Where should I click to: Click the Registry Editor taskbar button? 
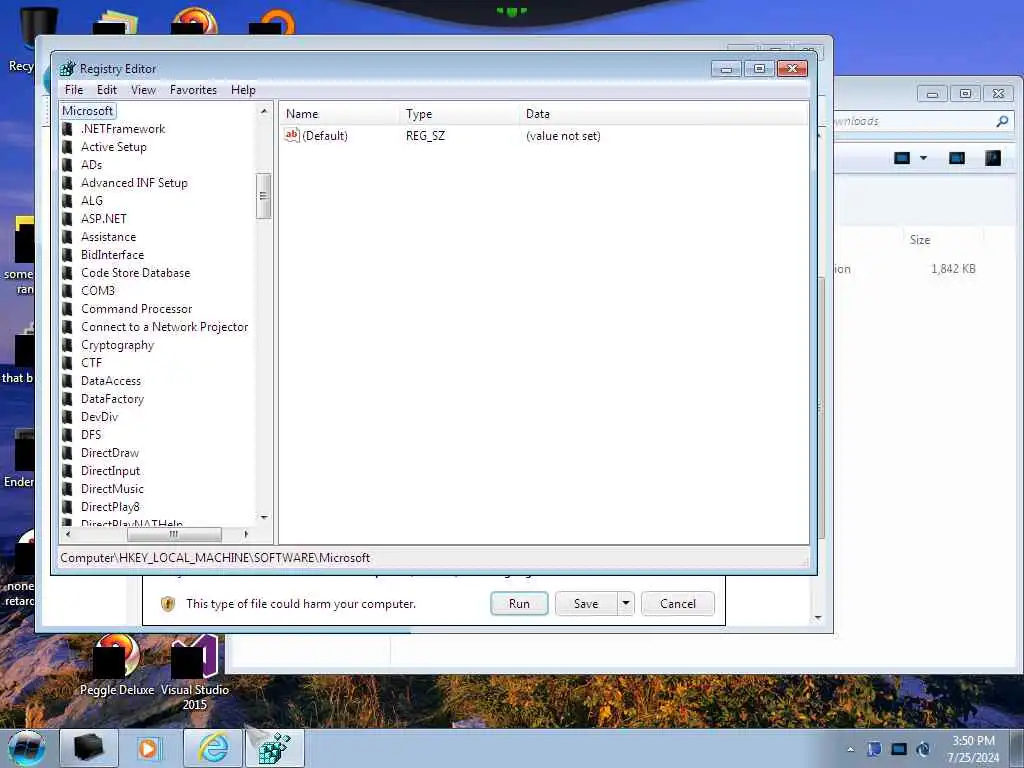[274, 748]
